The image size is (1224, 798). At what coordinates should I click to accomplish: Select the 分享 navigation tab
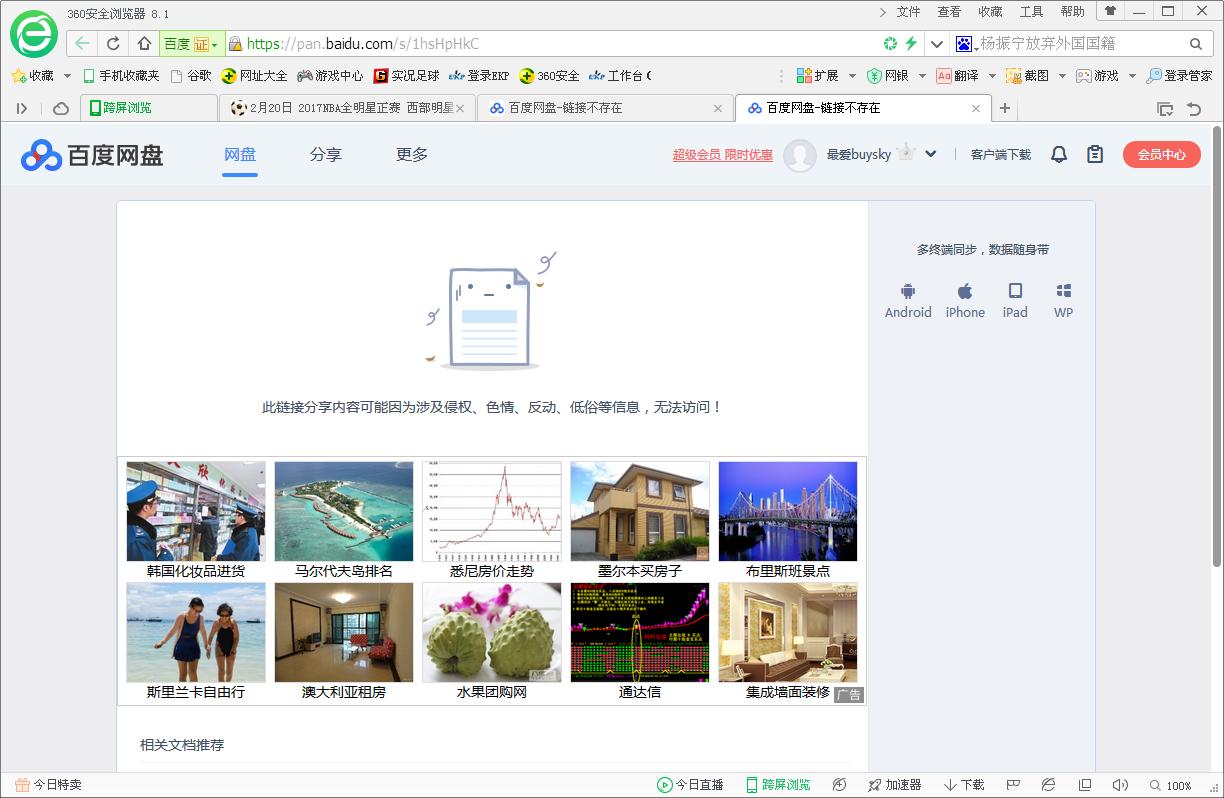[x=326, y=154]
